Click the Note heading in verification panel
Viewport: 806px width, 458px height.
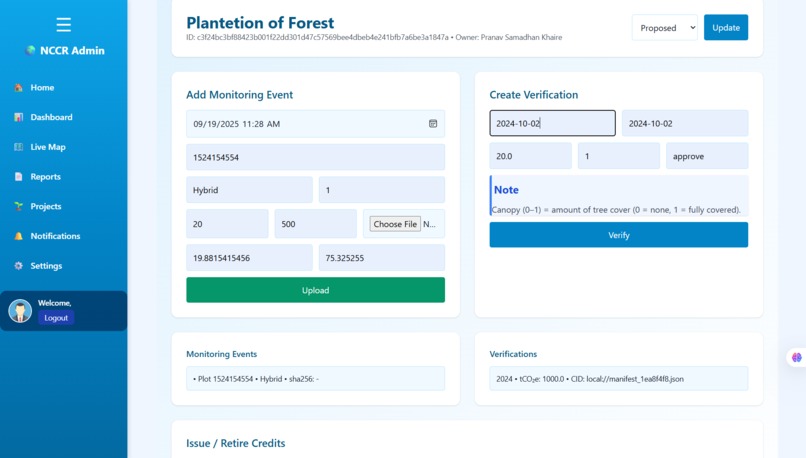[506, 190]
